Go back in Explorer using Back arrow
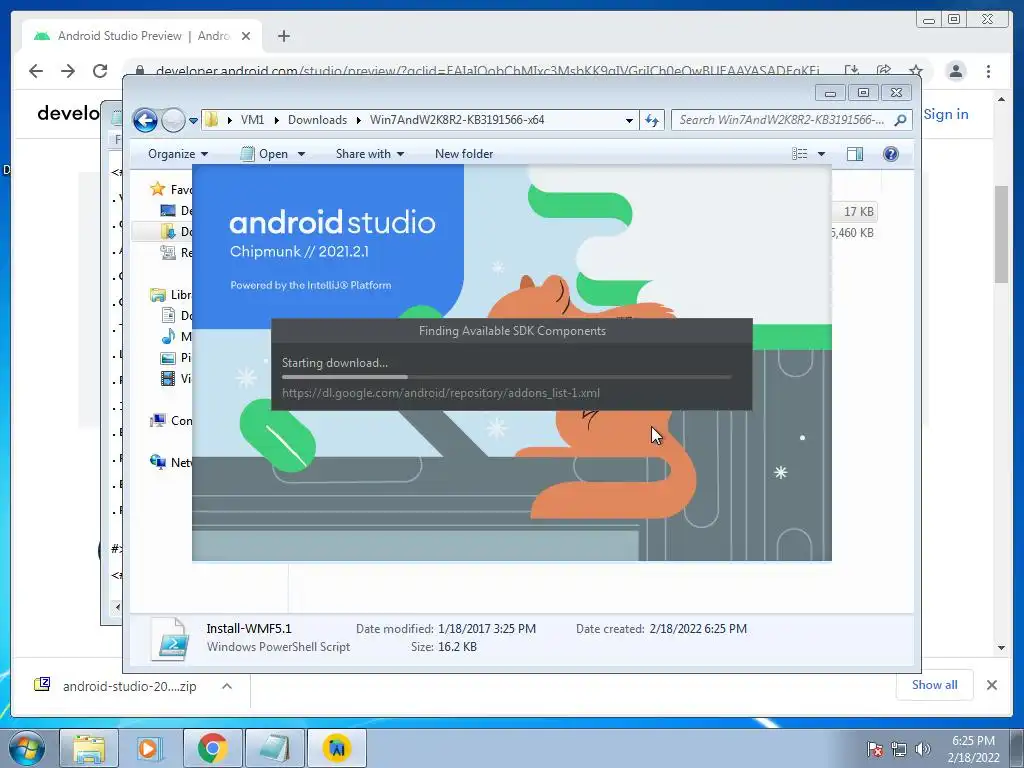 (145, 120)
